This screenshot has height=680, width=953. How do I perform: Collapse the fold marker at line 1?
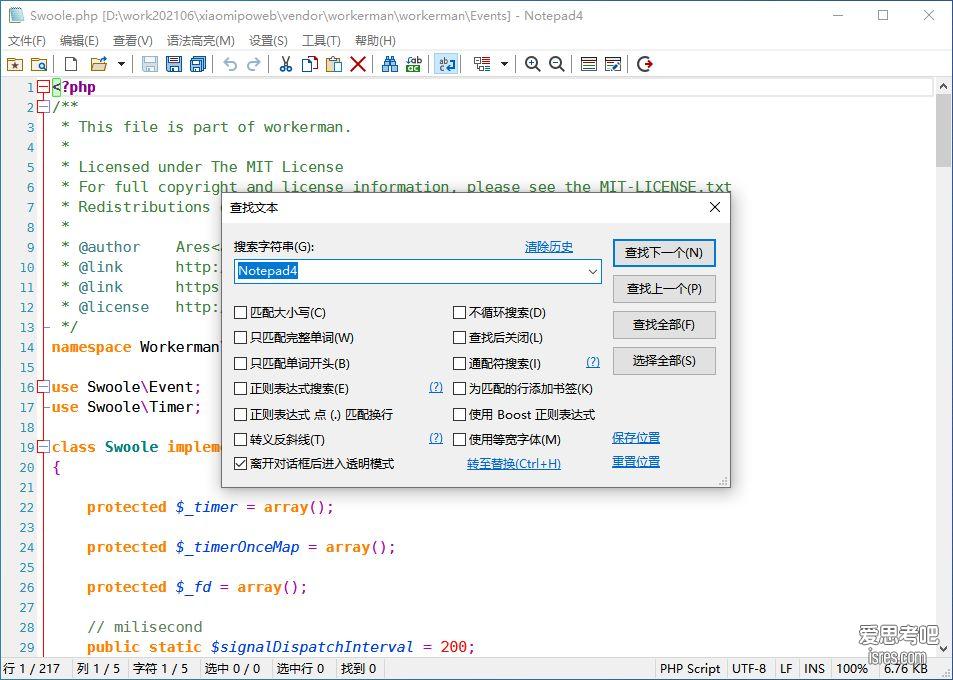pos(43,88)
